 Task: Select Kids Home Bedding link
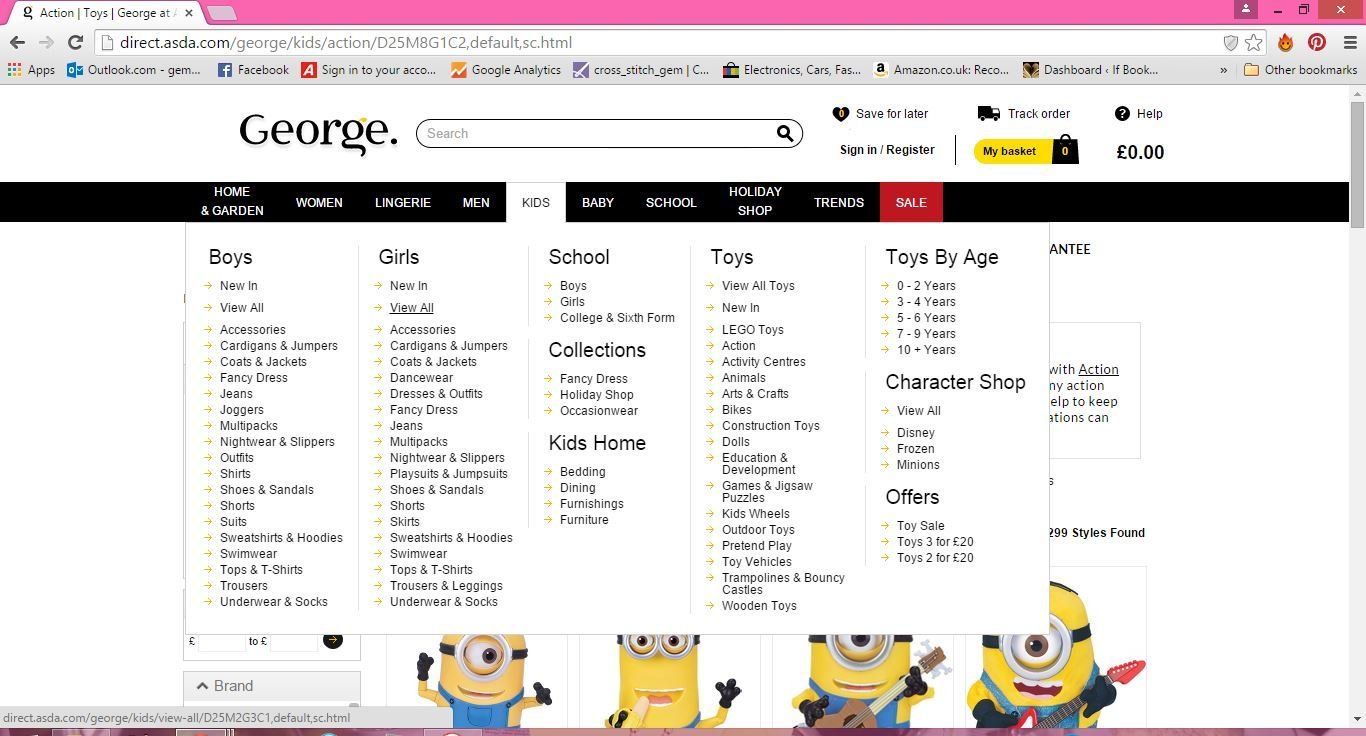coord(582,472)
